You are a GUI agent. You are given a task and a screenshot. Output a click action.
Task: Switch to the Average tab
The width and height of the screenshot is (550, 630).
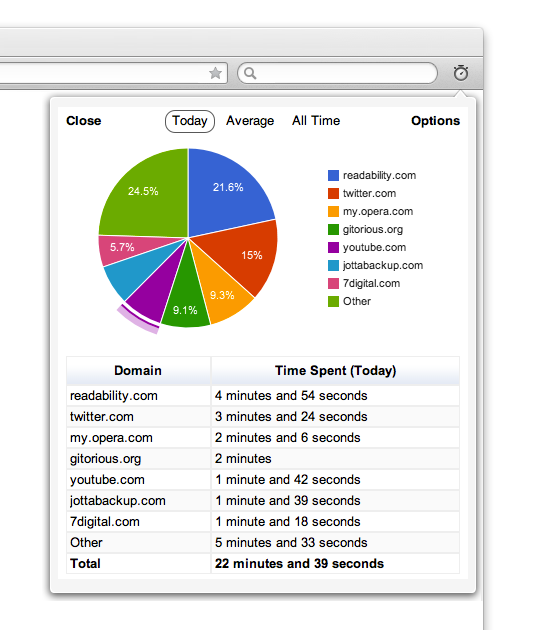click(250, 121)
